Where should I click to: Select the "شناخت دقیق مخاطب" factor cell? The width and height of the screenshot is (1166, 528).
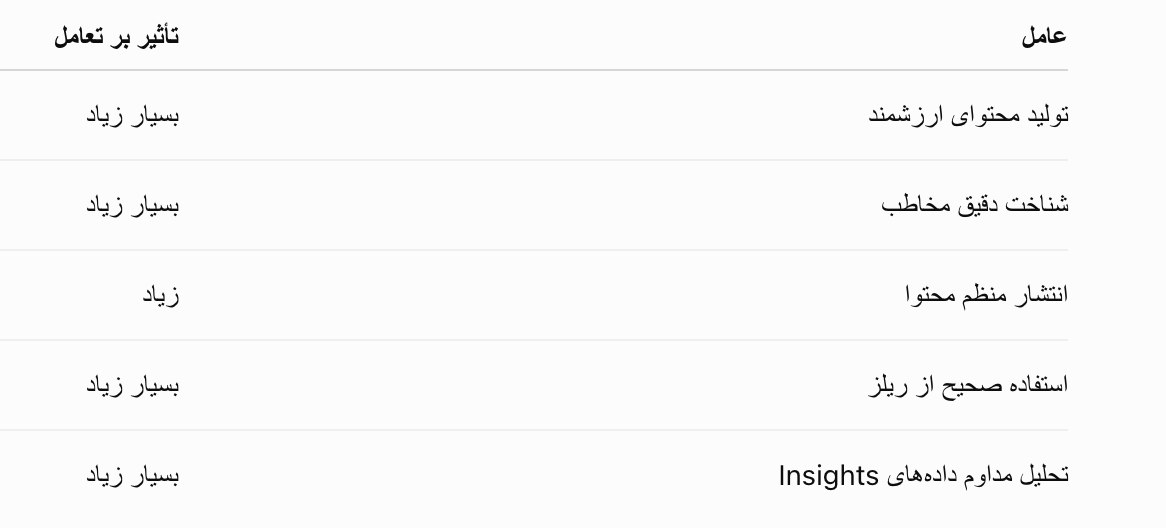point(975,205)
